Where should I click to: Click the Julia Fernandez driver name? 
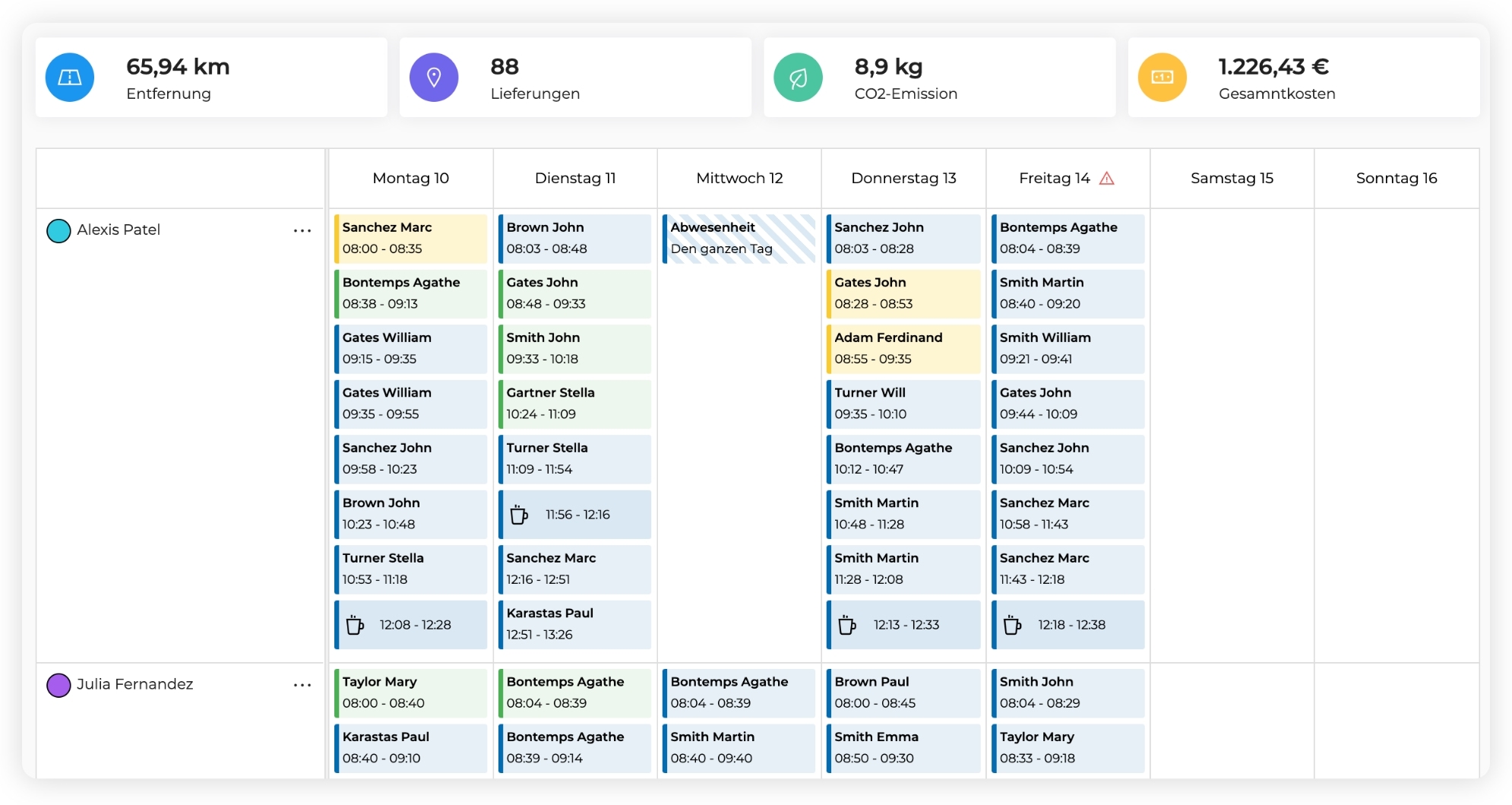(x=134, y=684)
